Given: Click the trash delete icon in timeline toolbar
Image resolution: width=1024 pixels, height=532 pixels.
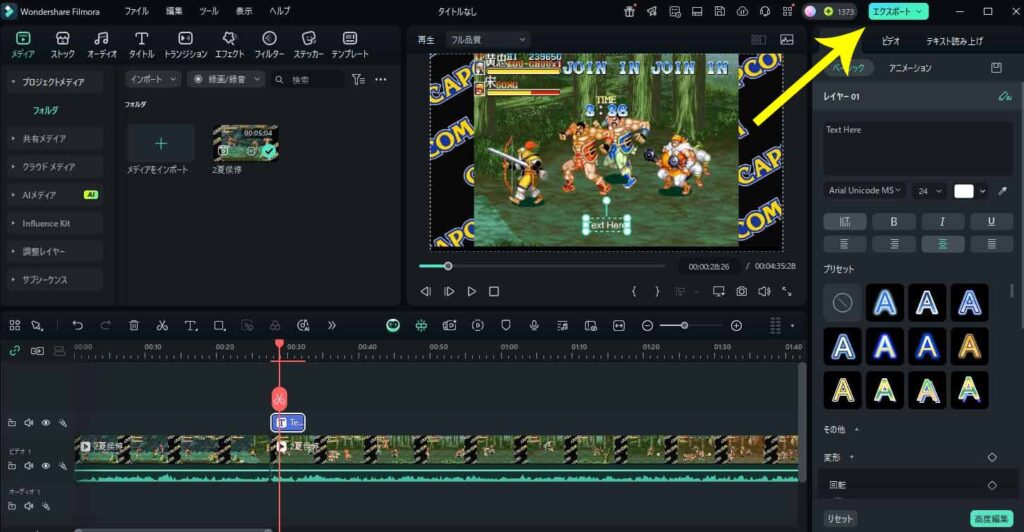Looking at the screenshot, I should (134, 325).
